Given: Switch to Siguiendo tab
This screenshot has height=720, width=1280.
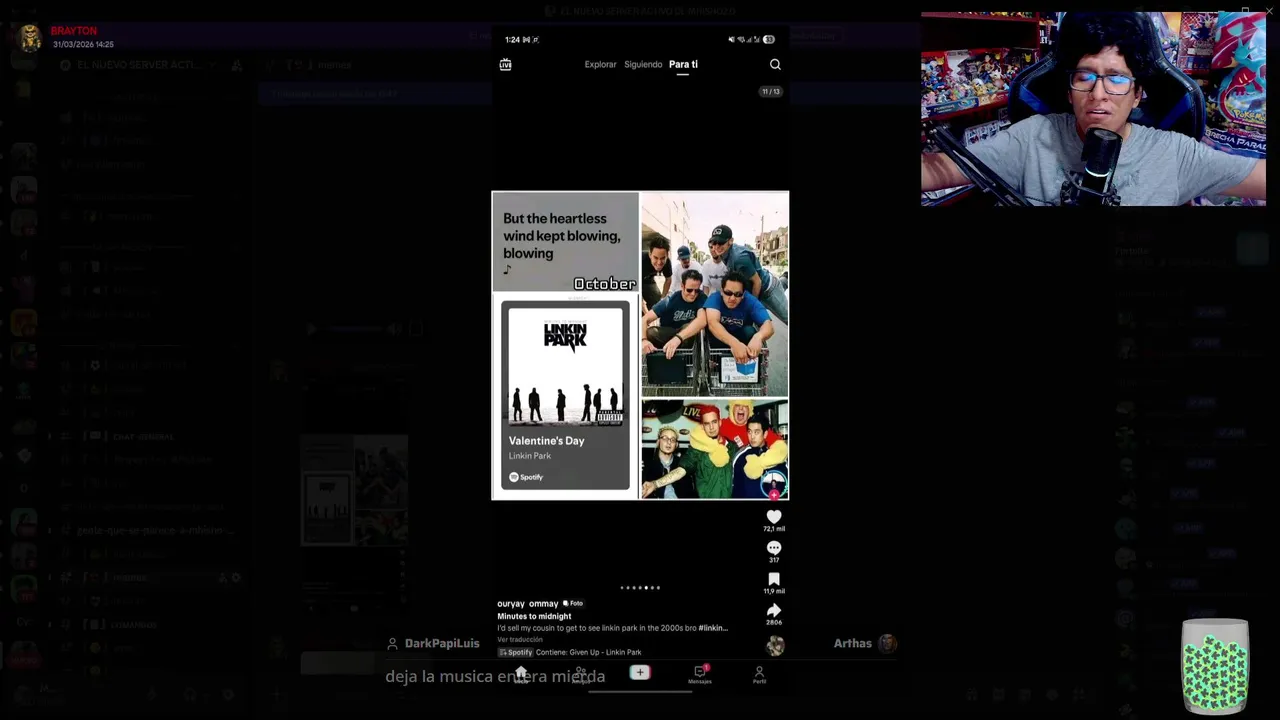Looking at the screenshot, I should 643,64.
